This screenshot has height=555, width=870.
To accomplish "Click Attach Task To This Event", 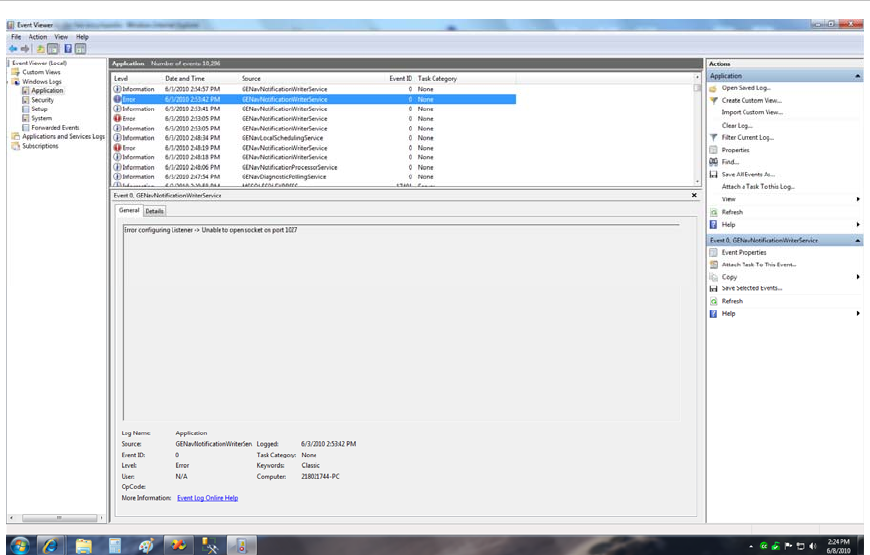I will (x=758, y=265).
